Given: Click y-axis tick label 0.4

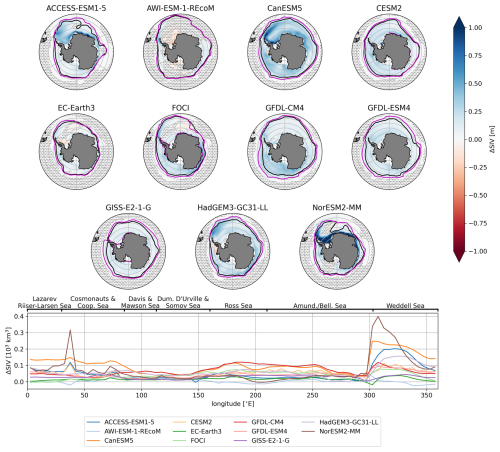Looking at the screenshot, I should click(x=19, y=316).
